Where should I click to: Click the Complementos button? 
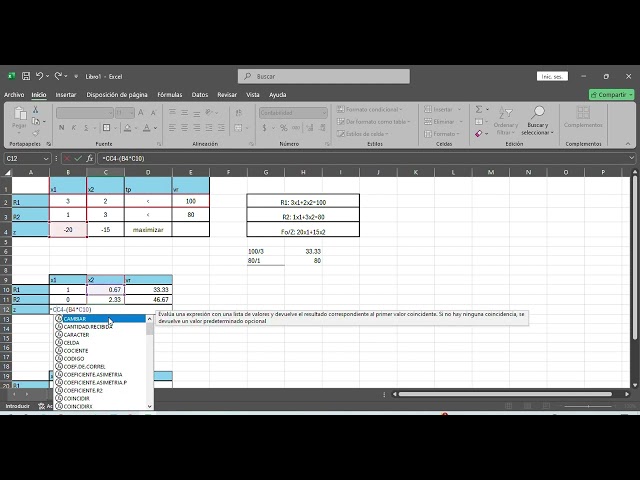point(583,117)
